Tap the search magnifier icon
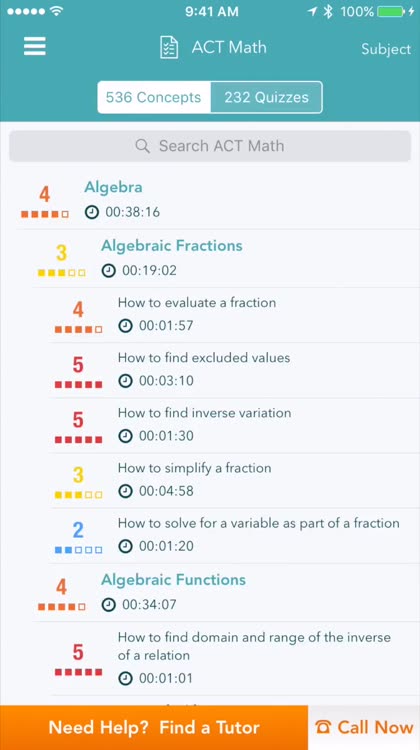Image resolution: width=420 pixels, height=750 pixels. point(142,146)
